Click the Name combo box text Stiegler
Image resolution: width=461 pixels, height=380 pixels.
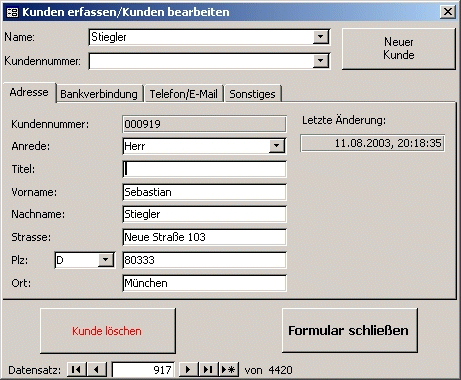(109, 37)
